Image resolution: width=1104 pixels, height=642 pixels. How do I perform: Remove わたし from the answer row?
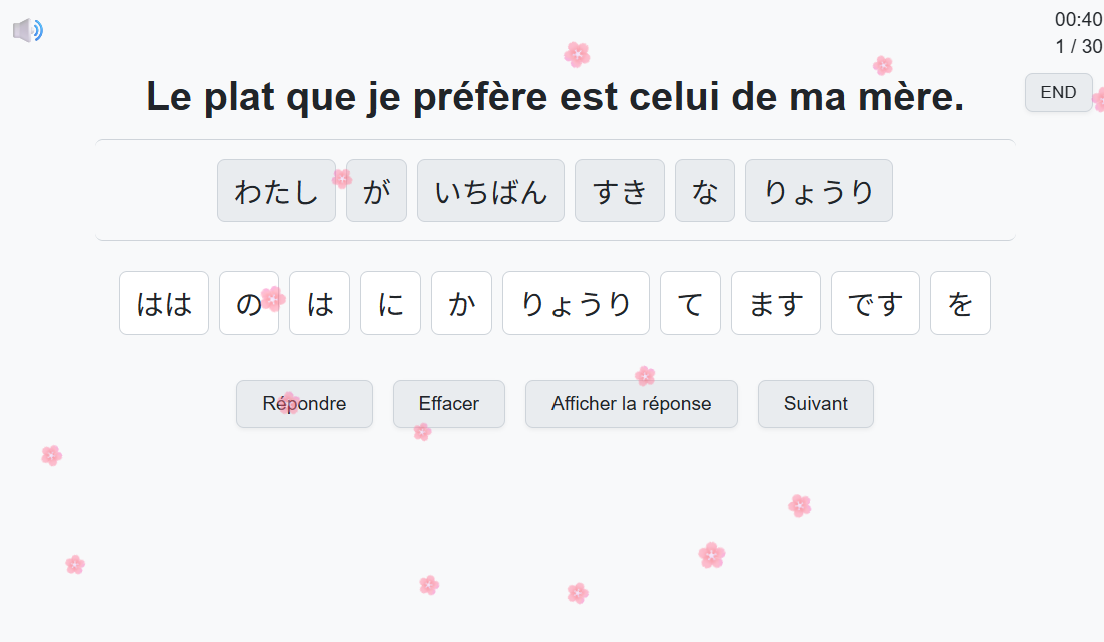276,191
